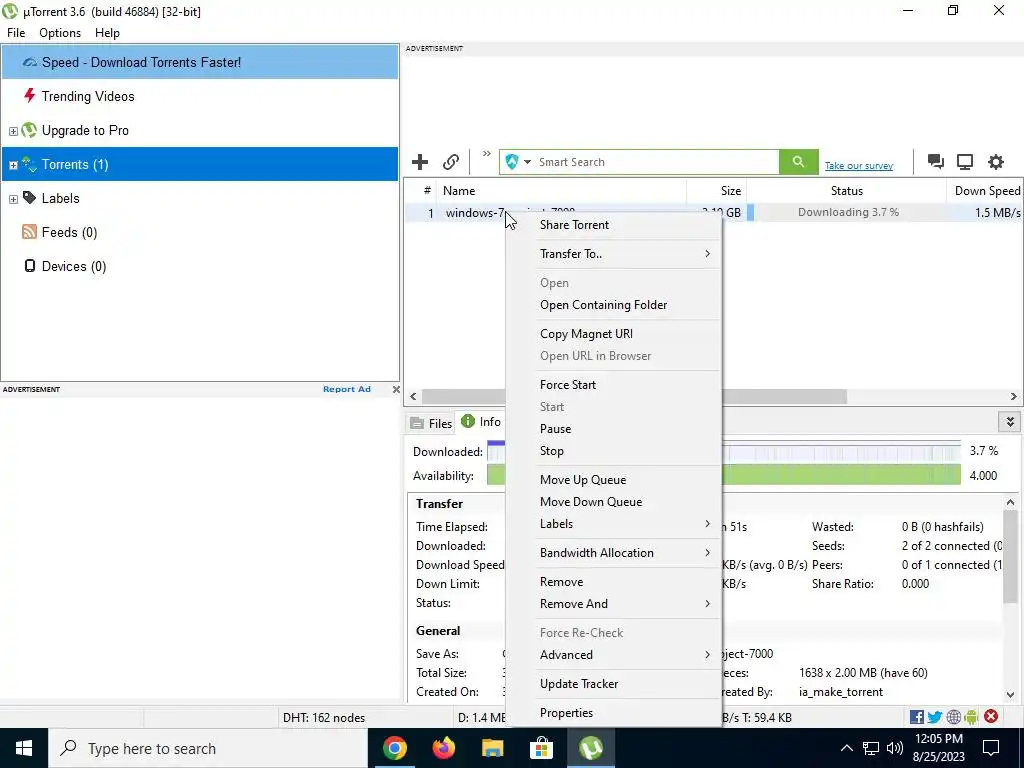This screenshot has height=768, width=1024.
Task: Show hidden system tray icons
Action: (846, 748)
